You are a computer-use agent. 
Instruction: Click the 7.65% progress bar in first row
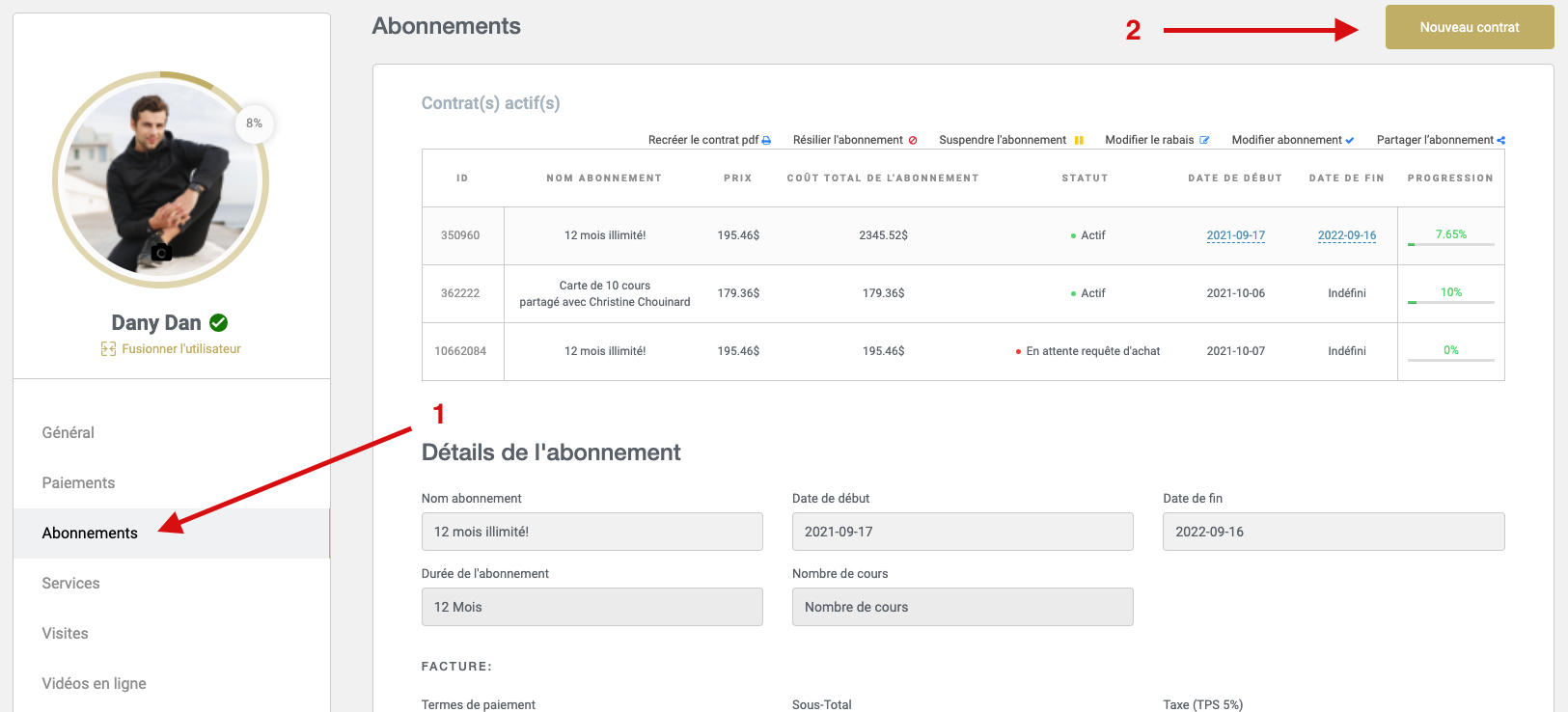pyautogui.click(x=1450, y=244)
